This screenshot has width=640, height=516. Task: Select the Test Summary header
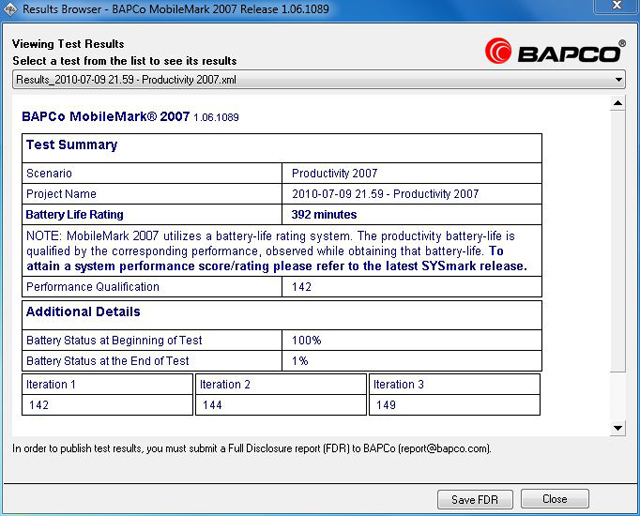pyautogui.click(x=72, y=145)
